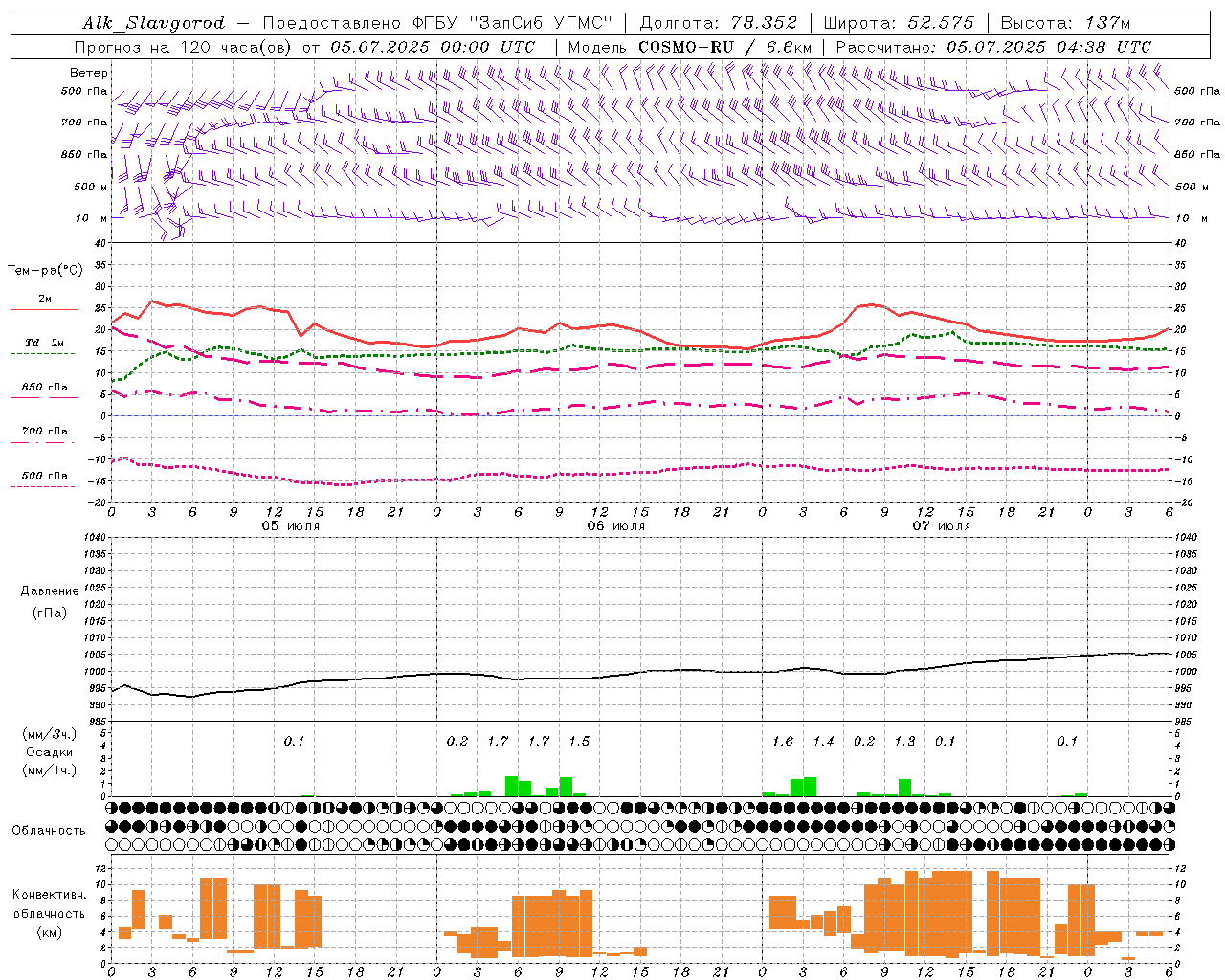Click the Тем-ра(°C) panel label
This screenshot has width=1225, height=980.
click(x=45, y=271)
